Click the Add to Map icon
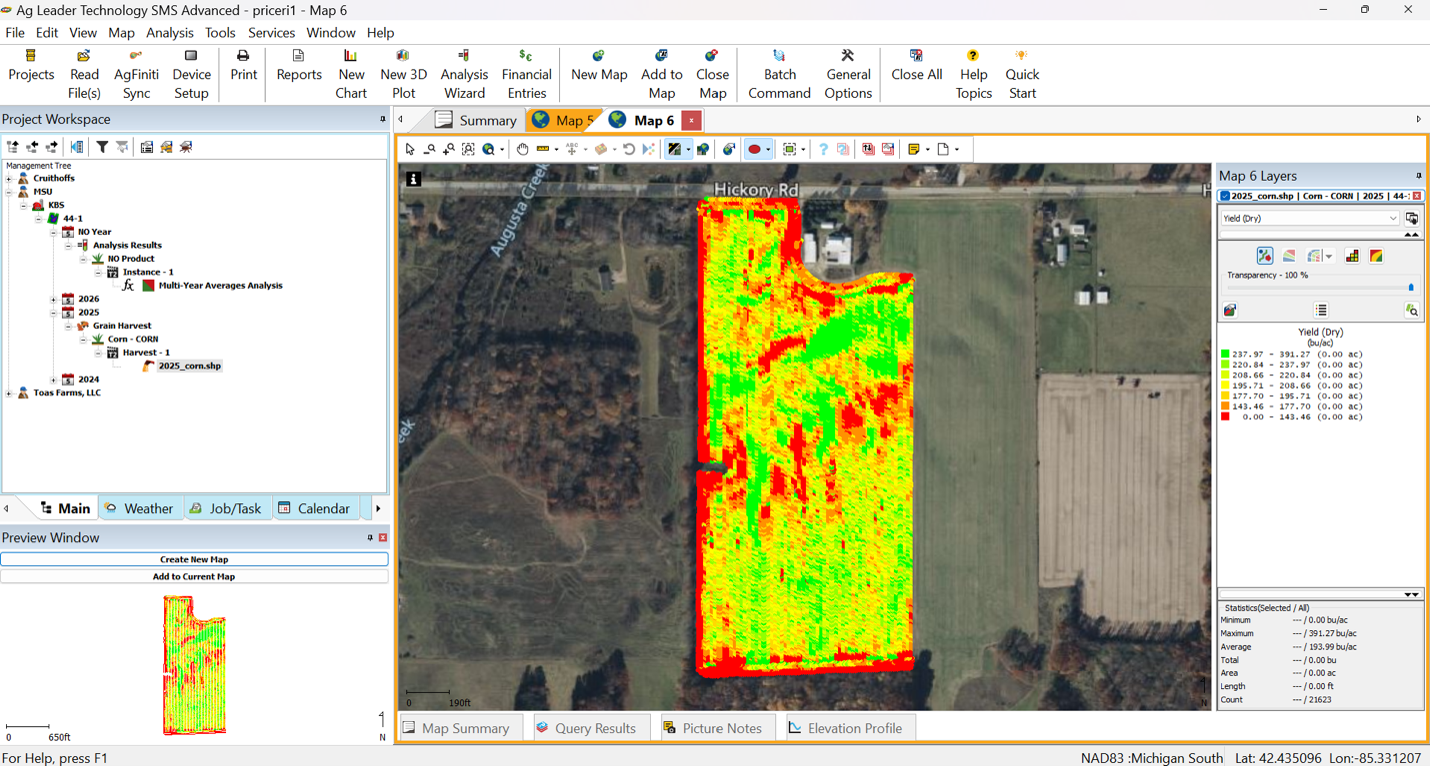1430x766 pixels. tap(661, 56)
